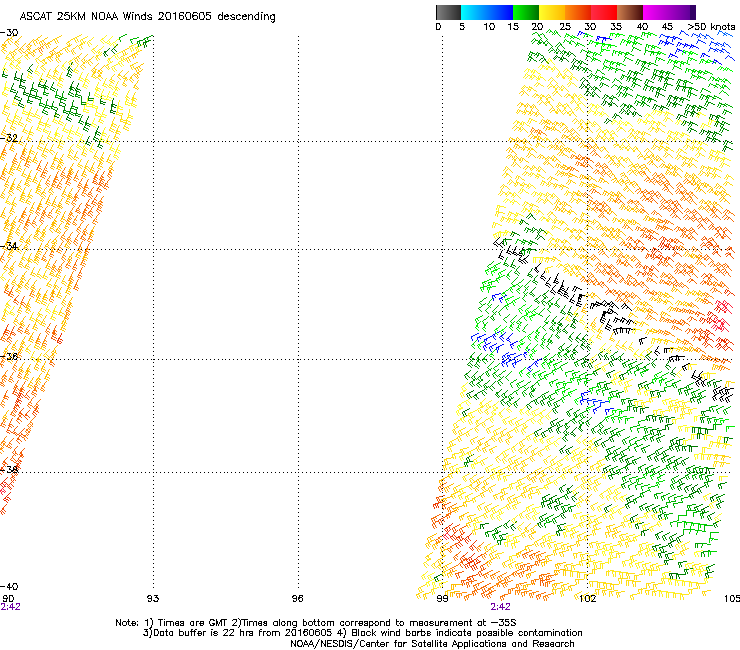Click the gray 0–5 knots color bar segment

coord(448,12)
